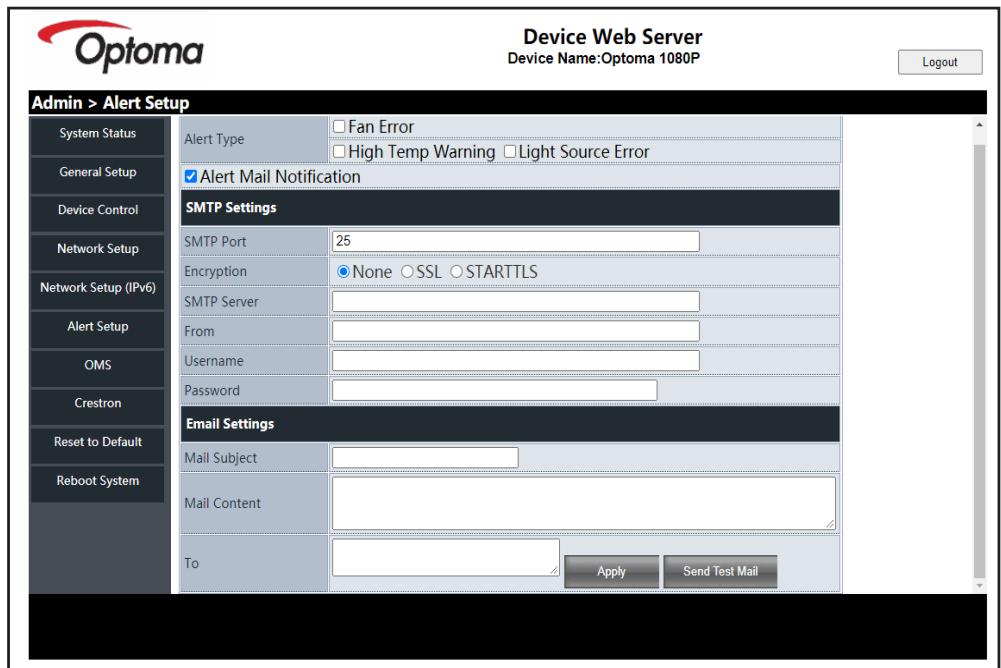Click the Password field
1001x668 pixels.
click(x=494, y=390)
